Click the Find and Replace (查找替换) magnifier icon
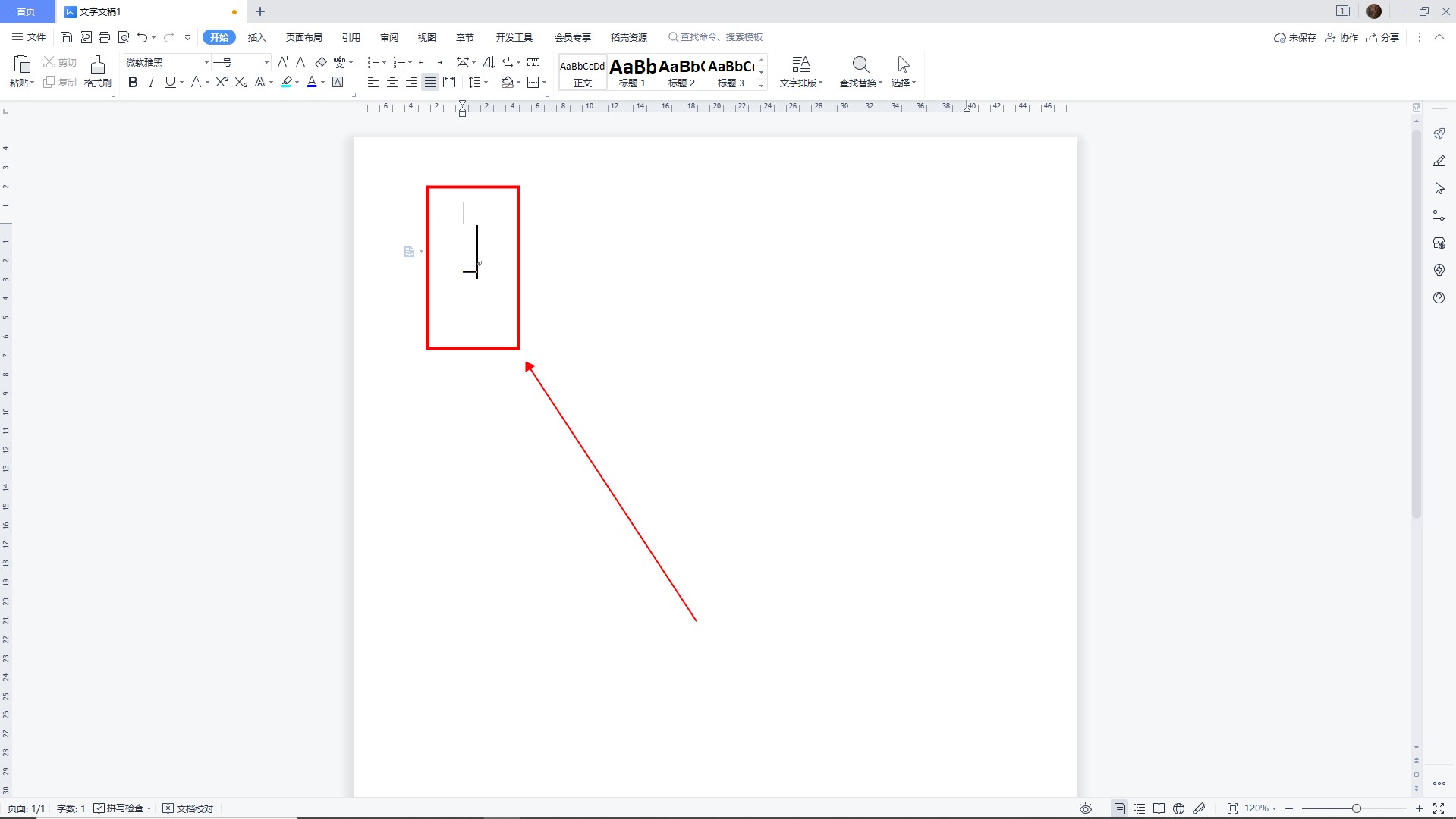The width and height of the screenshot is (1456, 819). click(x=860, y=65)
